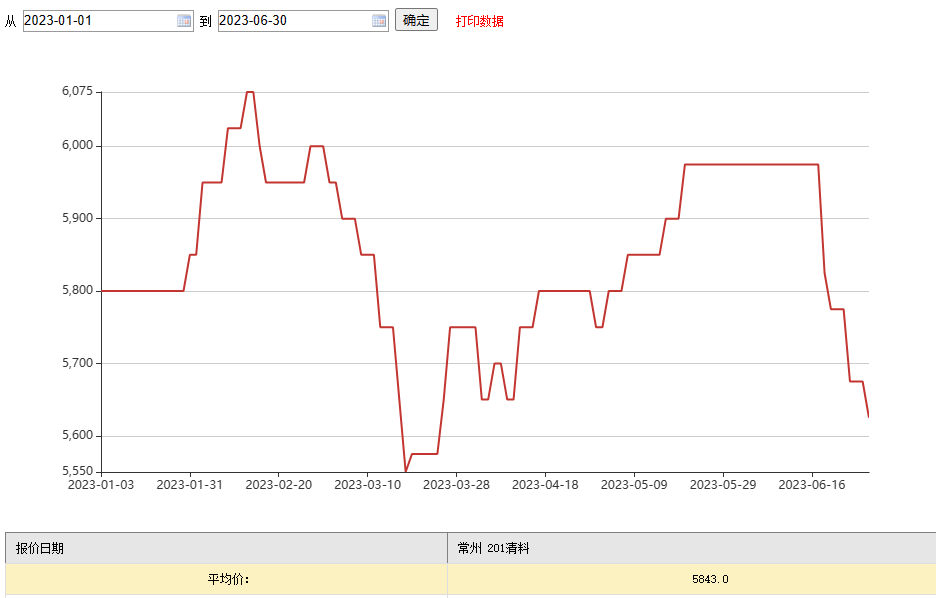
Task: Click the 5,900 y-axis label
Action: pyautogui.click(x=78, y=218)
